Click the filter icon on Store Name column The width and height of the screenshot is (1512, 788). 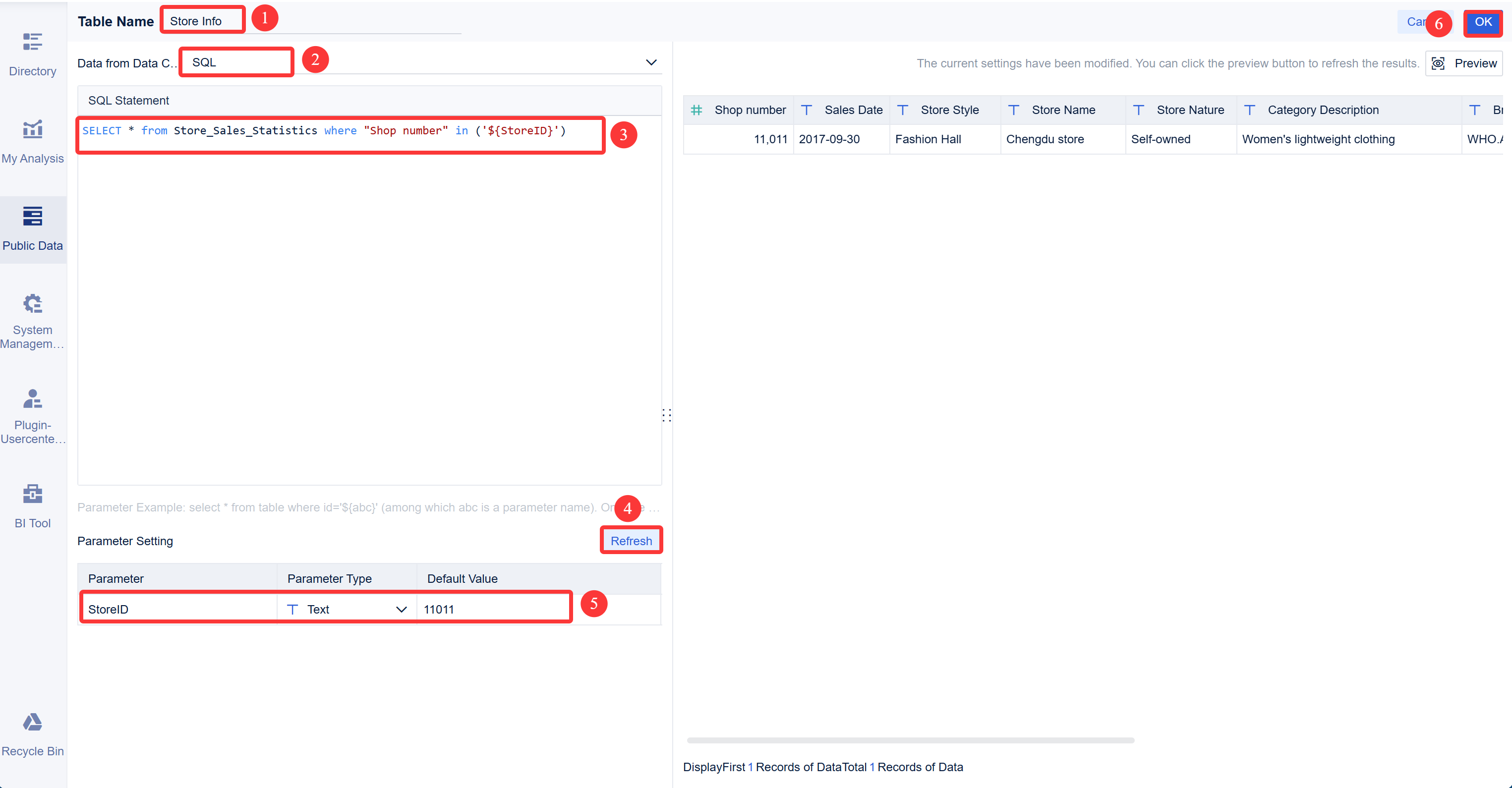pos(1014,110)
